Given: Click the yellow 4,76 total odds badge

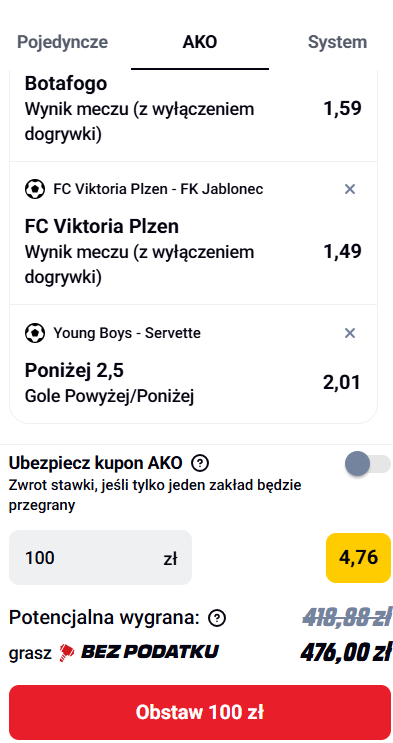Looking at the screenshot, I should pos(358,558).
